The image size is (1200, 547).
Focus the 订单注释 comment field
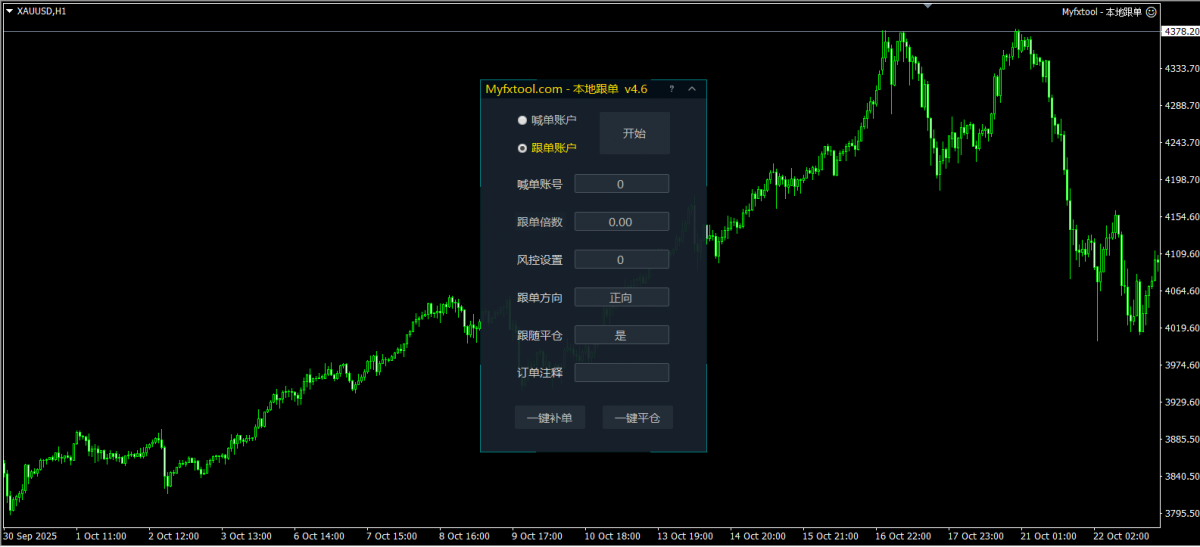click(621, 373)
